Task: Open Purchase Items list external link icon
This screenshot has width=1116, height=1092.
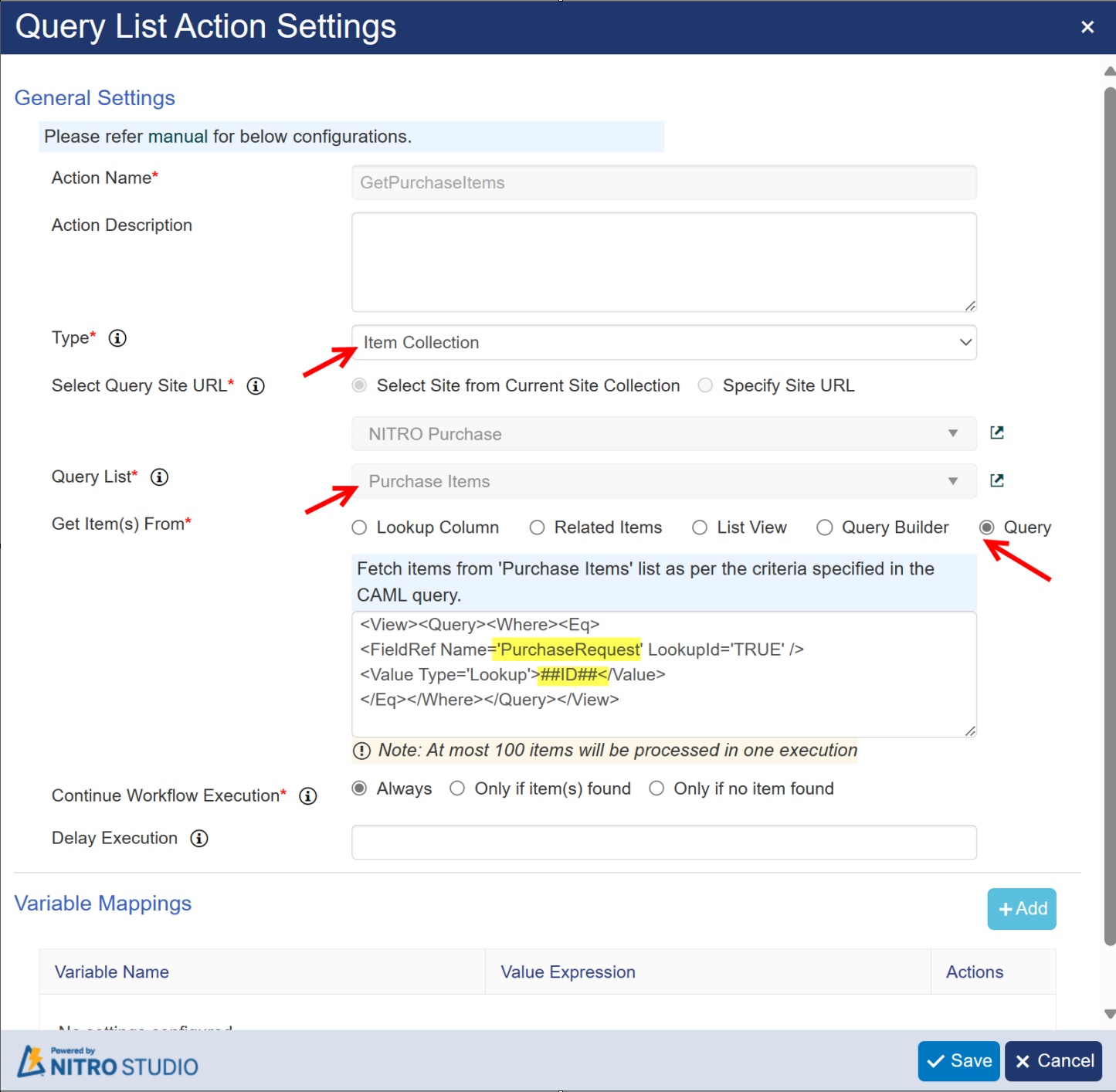Action: [x=997, y=480]
